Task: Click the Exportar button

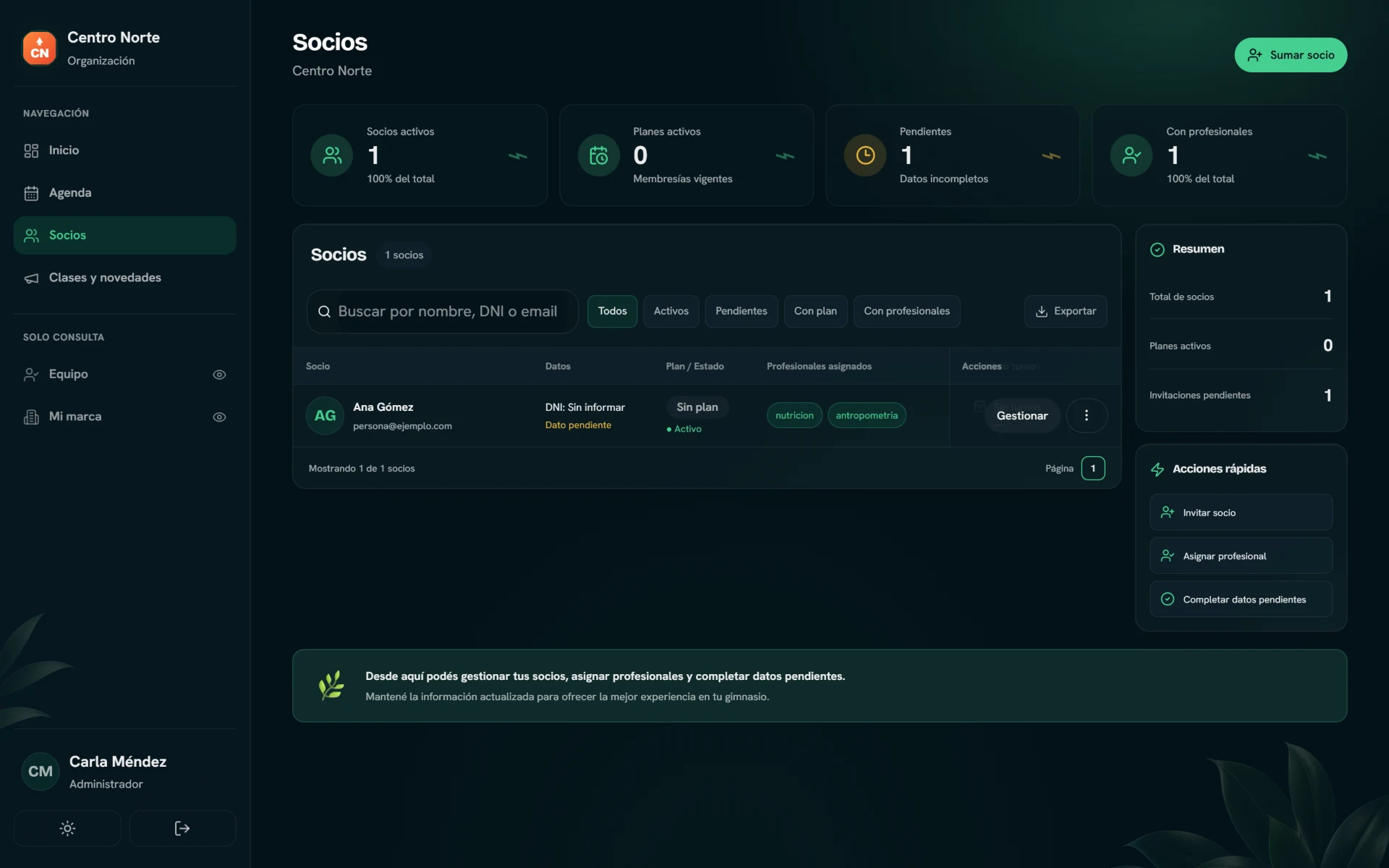Action: pyautogui.click(x=1066, y=311)
